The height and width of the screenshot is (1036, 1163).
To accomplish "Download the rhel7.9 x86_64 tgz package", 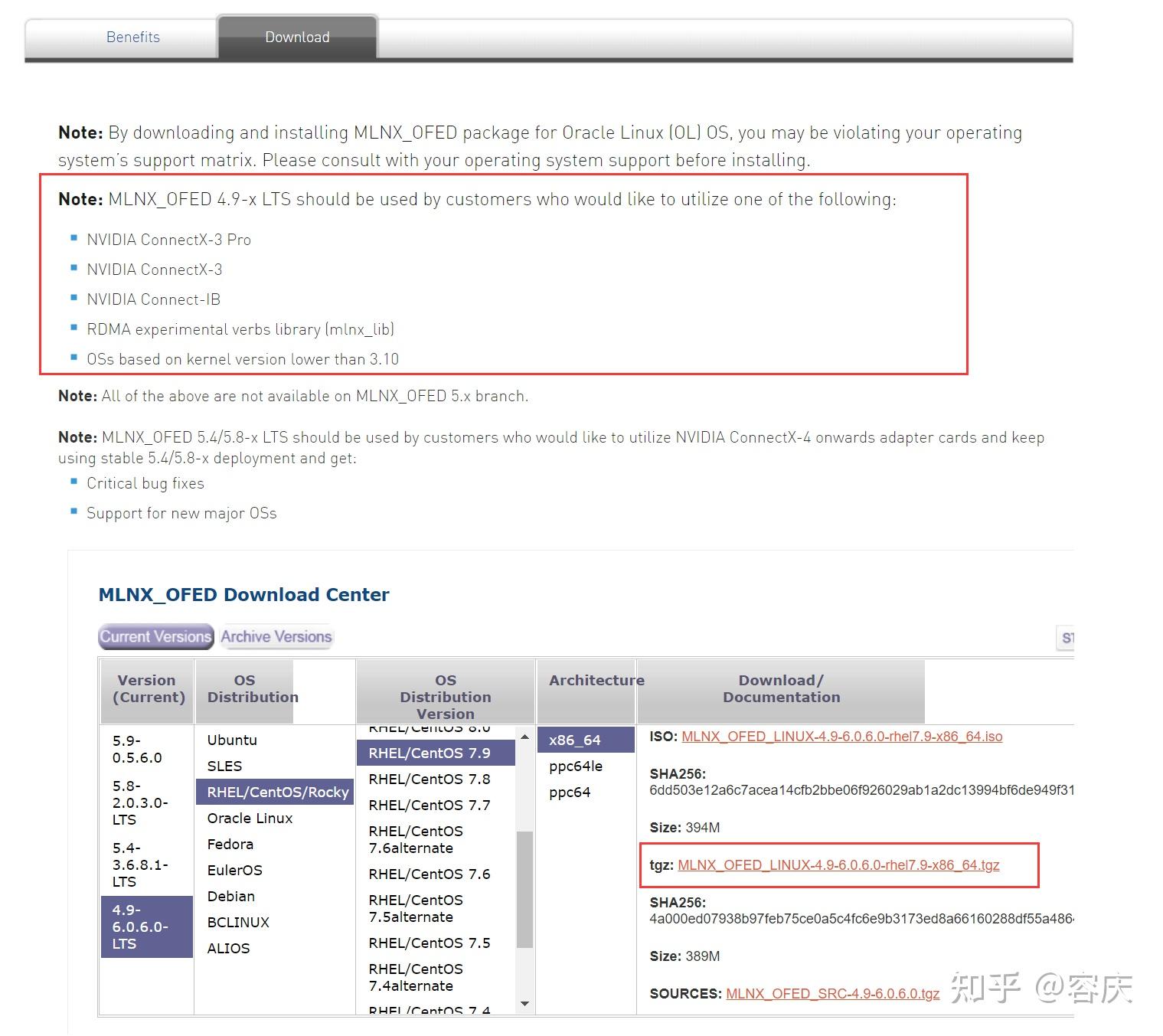I will click(838, 864).
